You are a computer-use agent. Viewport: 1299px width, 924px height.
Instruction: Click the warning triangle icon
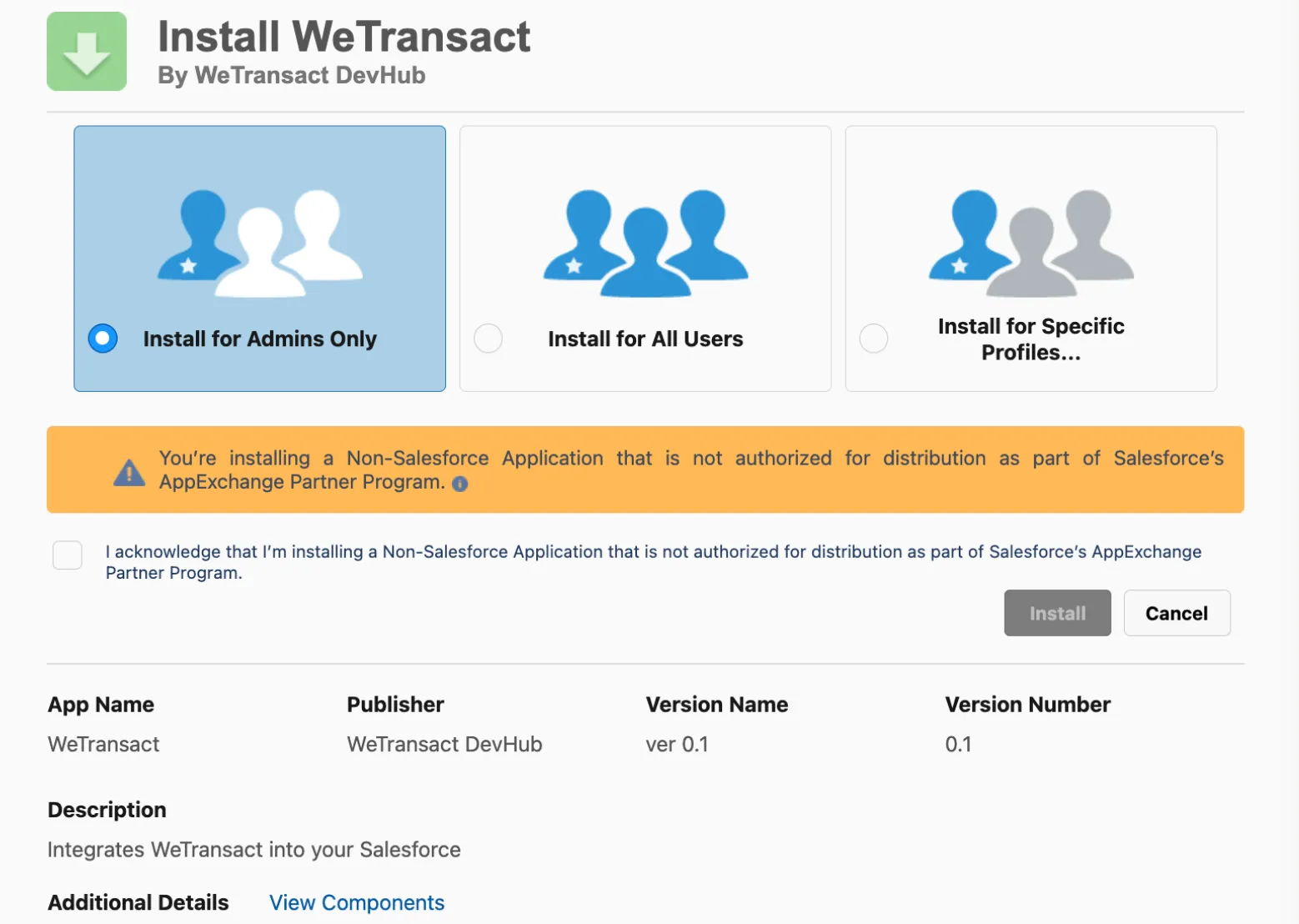pyautogui.click(x=129, y=473)
